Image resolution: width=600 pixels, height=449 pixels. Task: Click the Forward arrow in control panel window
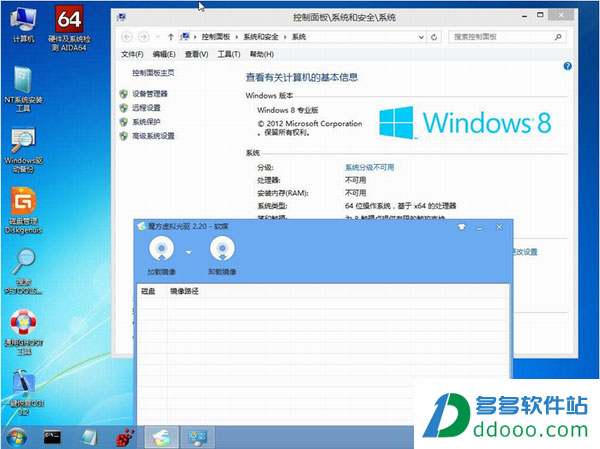(x=143, y=37)
